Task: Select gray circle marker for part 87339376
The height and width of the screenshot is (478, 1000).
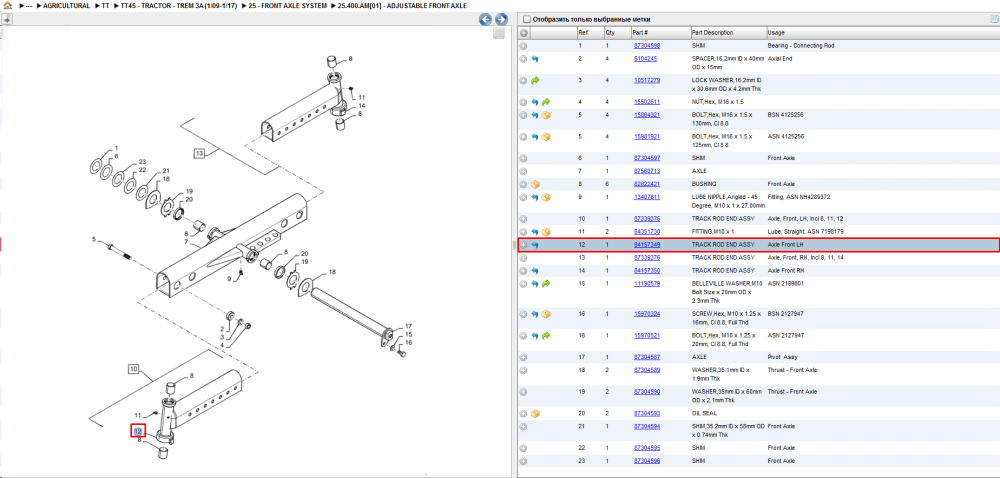Action: pos(524,258)
